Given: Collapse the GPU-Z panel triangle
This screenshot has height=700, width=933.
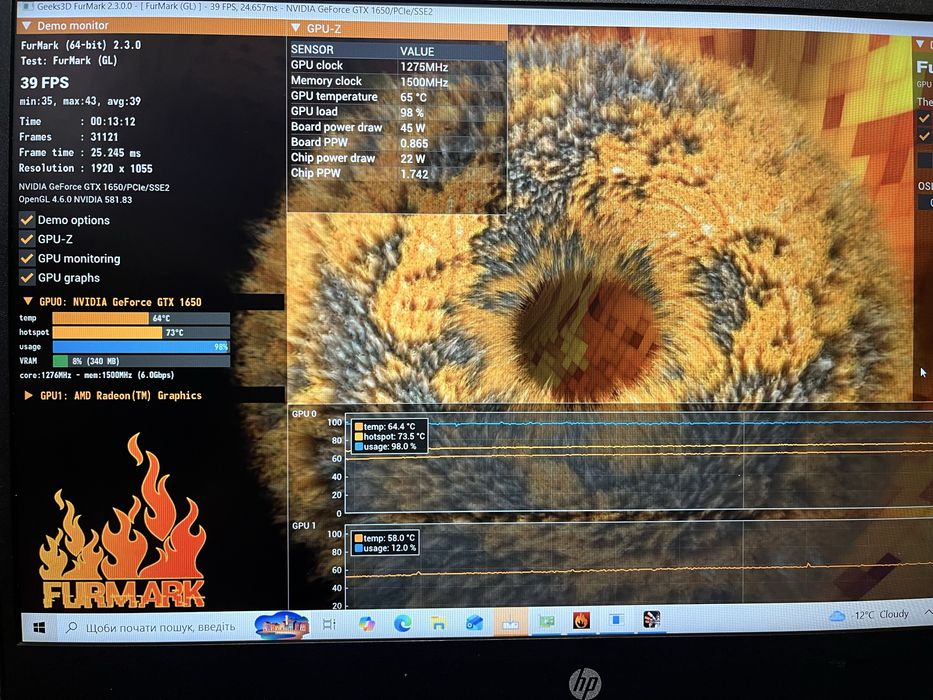Looking at the screenshot, I should coord(296,27).
